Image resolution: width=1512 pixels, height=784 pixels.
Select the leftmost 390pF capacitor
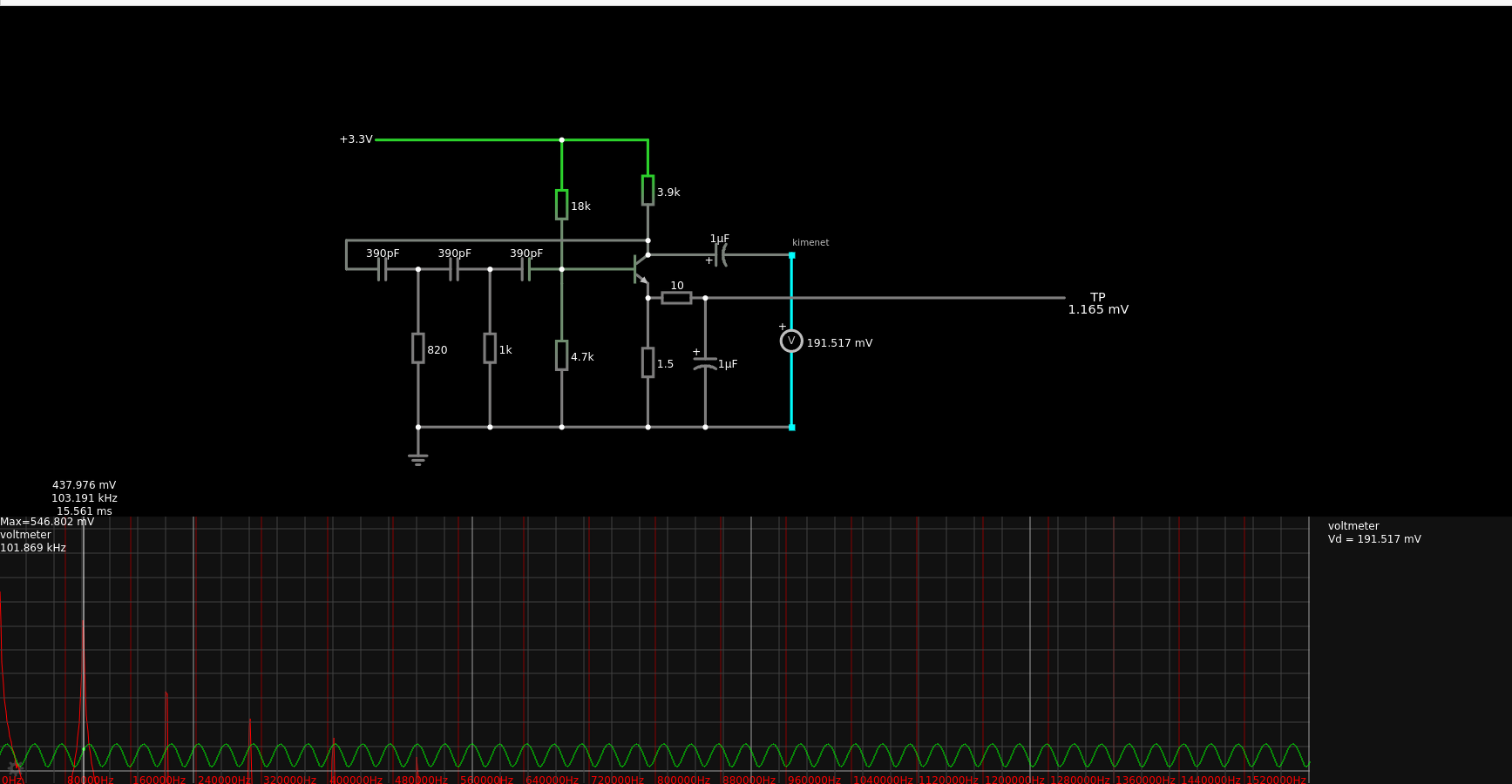click(382, 269)
